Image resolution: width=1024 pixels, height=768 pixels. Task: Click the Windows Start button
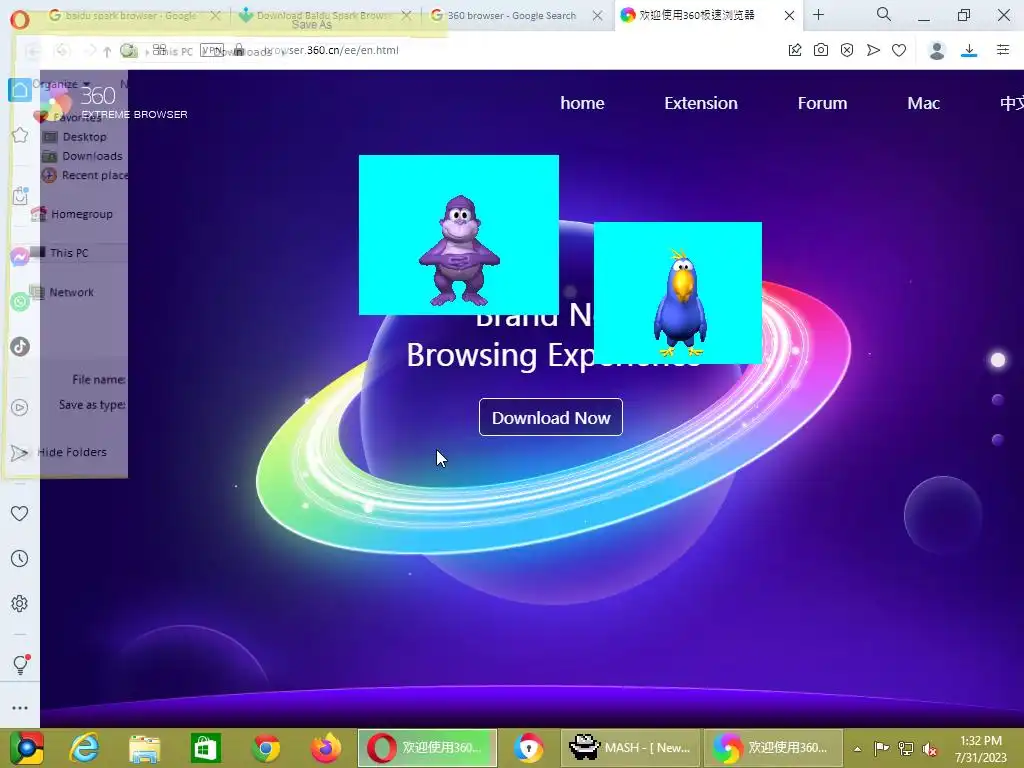pos(27,748)
